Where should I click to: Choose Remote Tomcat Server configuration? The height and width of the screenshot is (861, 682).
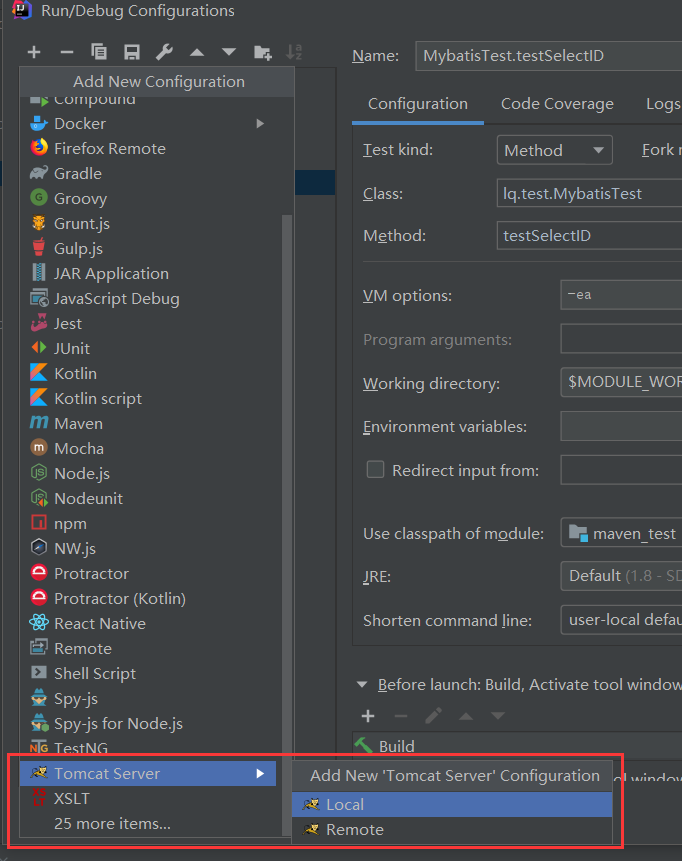[x=452, y=829]
